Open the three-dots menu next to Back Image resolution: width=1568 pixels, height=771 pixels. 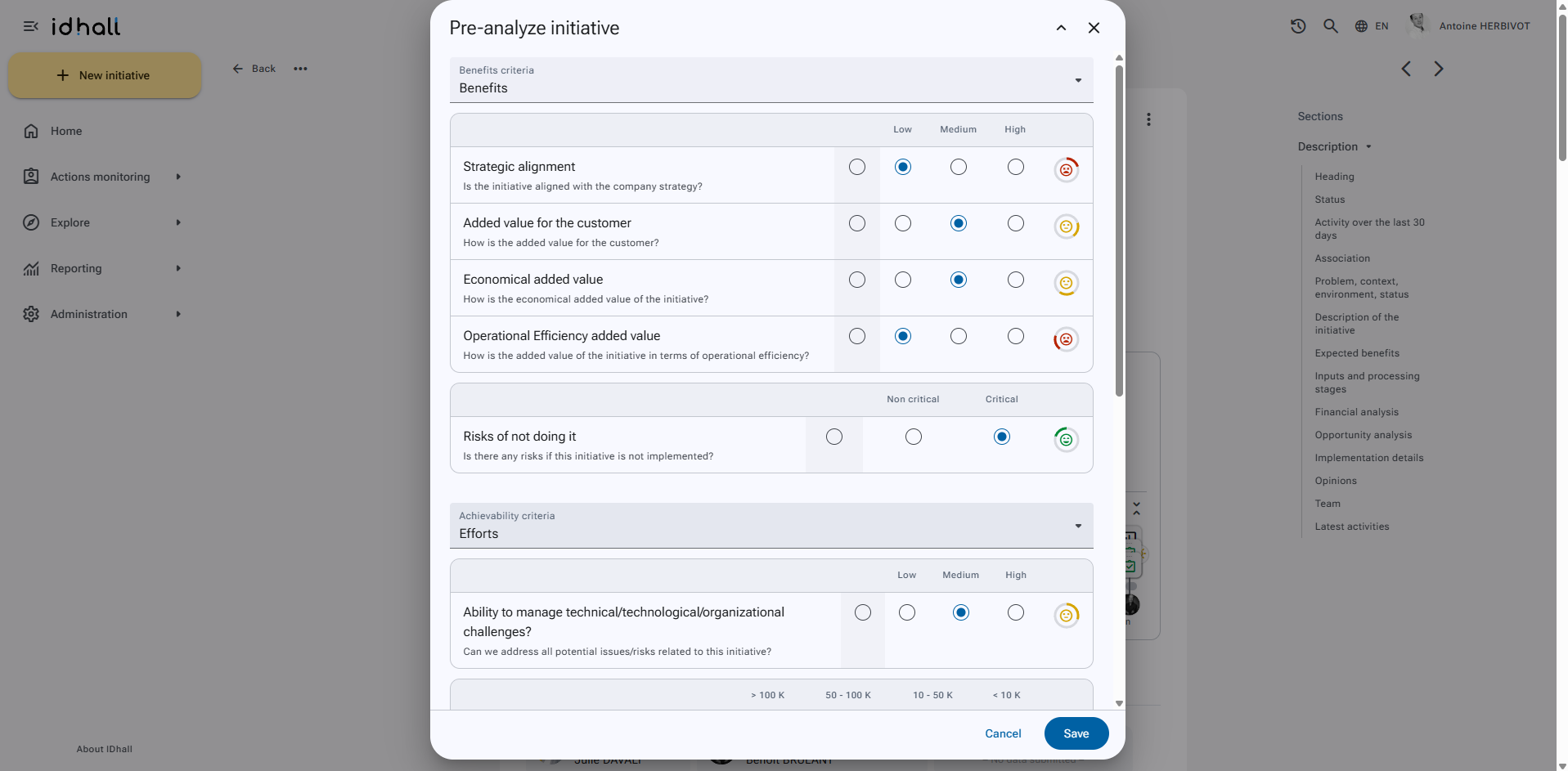(x=300, y=69)
